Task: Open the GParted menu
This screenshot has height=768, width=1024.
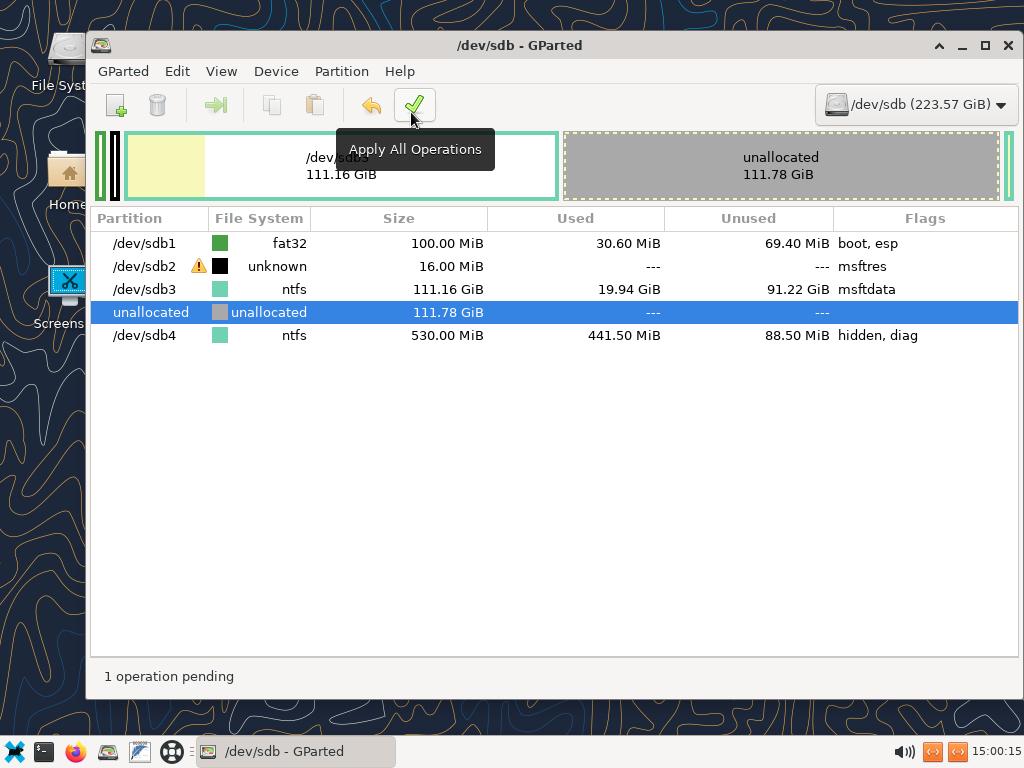Action: point(123,71)
